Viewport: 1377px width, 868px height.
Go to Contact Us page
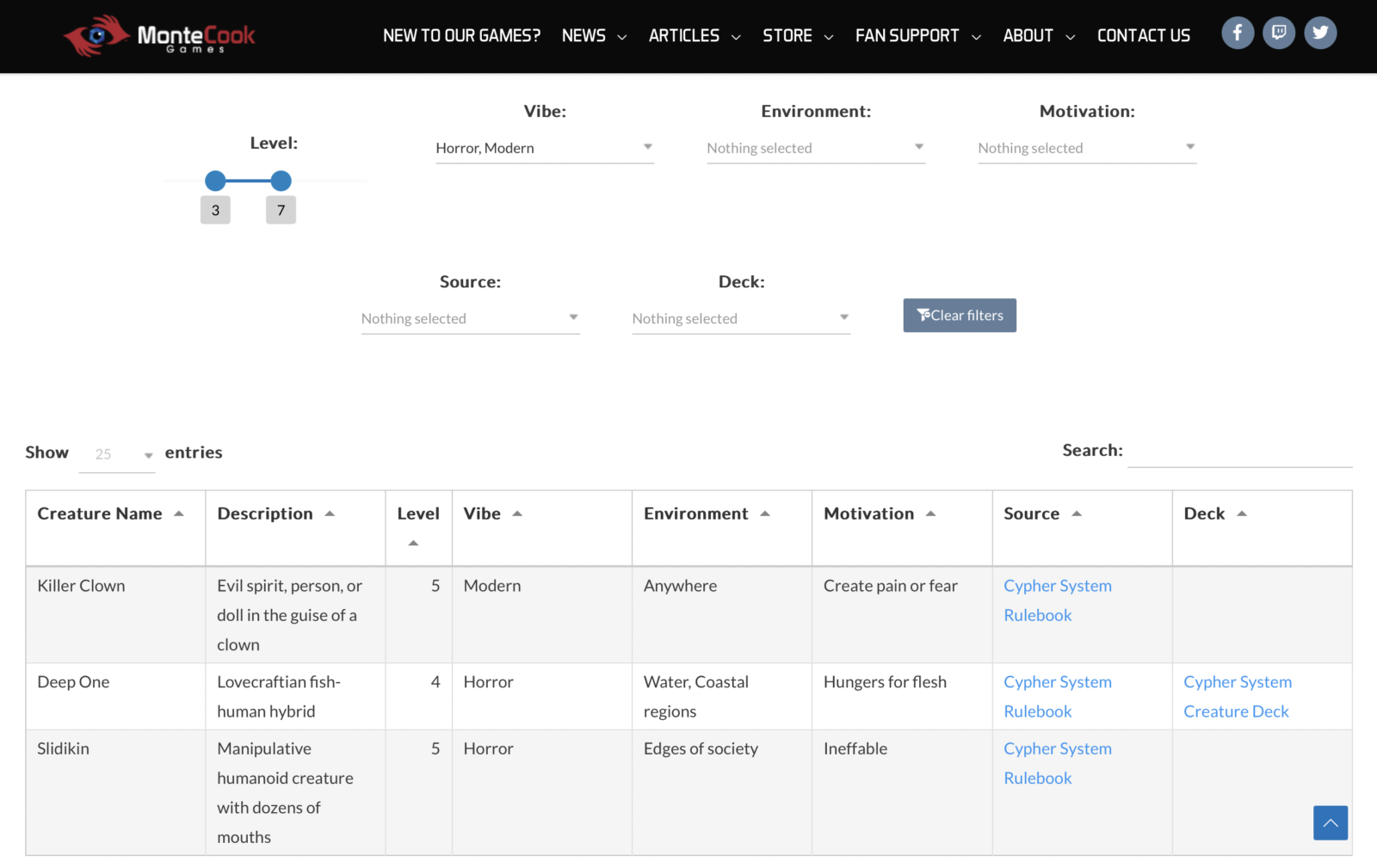(1144, 35)
